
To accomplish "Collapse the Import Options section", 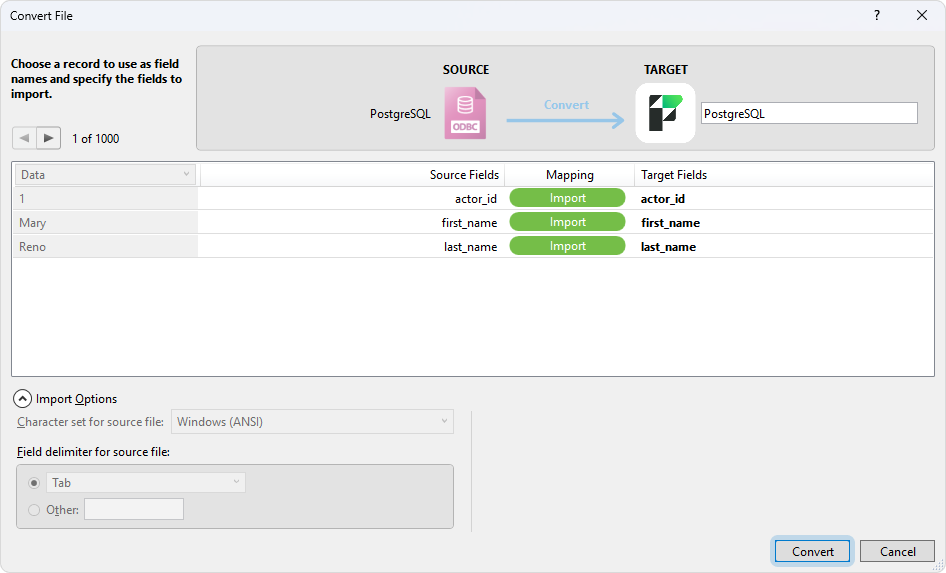I will click(x=22, y=399).
